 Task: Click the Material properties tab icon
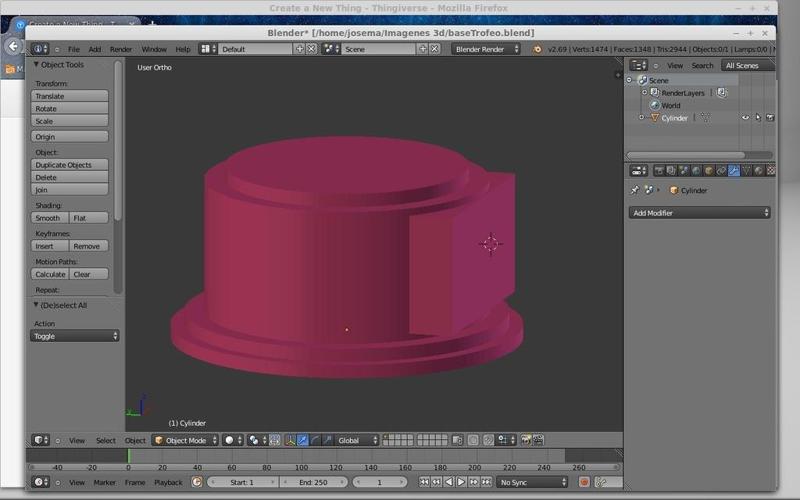[x=758, y=171]
